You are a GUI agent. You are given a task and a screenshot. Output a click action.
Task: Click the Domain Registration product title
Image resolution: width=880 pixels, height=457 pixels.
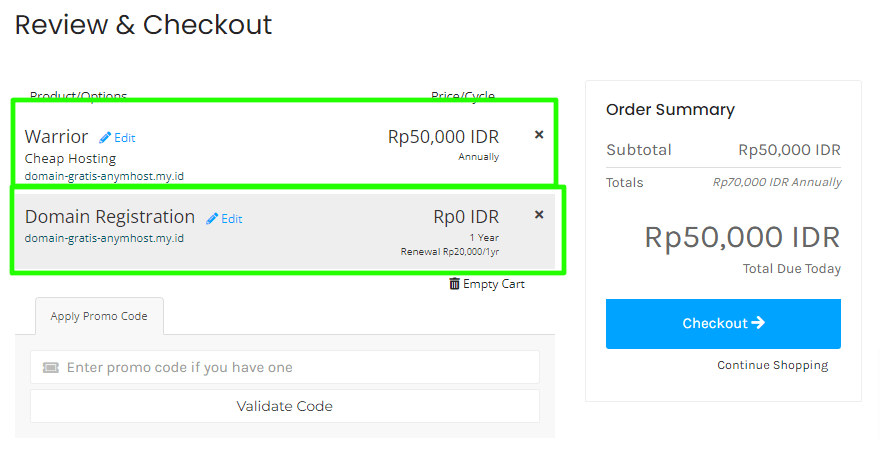coord(110,217)
